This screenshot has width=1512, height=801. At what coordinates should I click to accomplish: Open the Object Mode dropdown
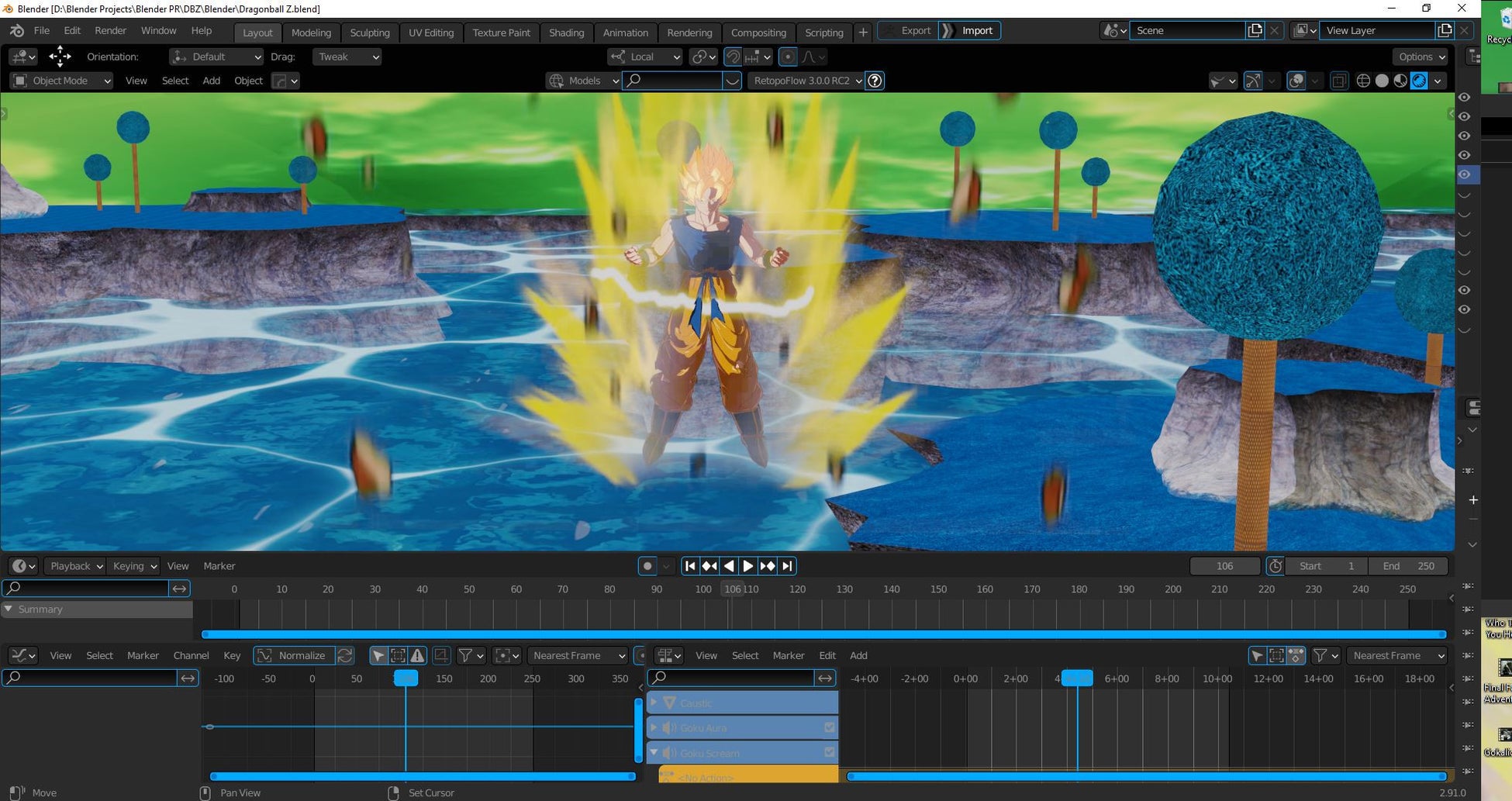pyautogui.click(x=62, y=81)
